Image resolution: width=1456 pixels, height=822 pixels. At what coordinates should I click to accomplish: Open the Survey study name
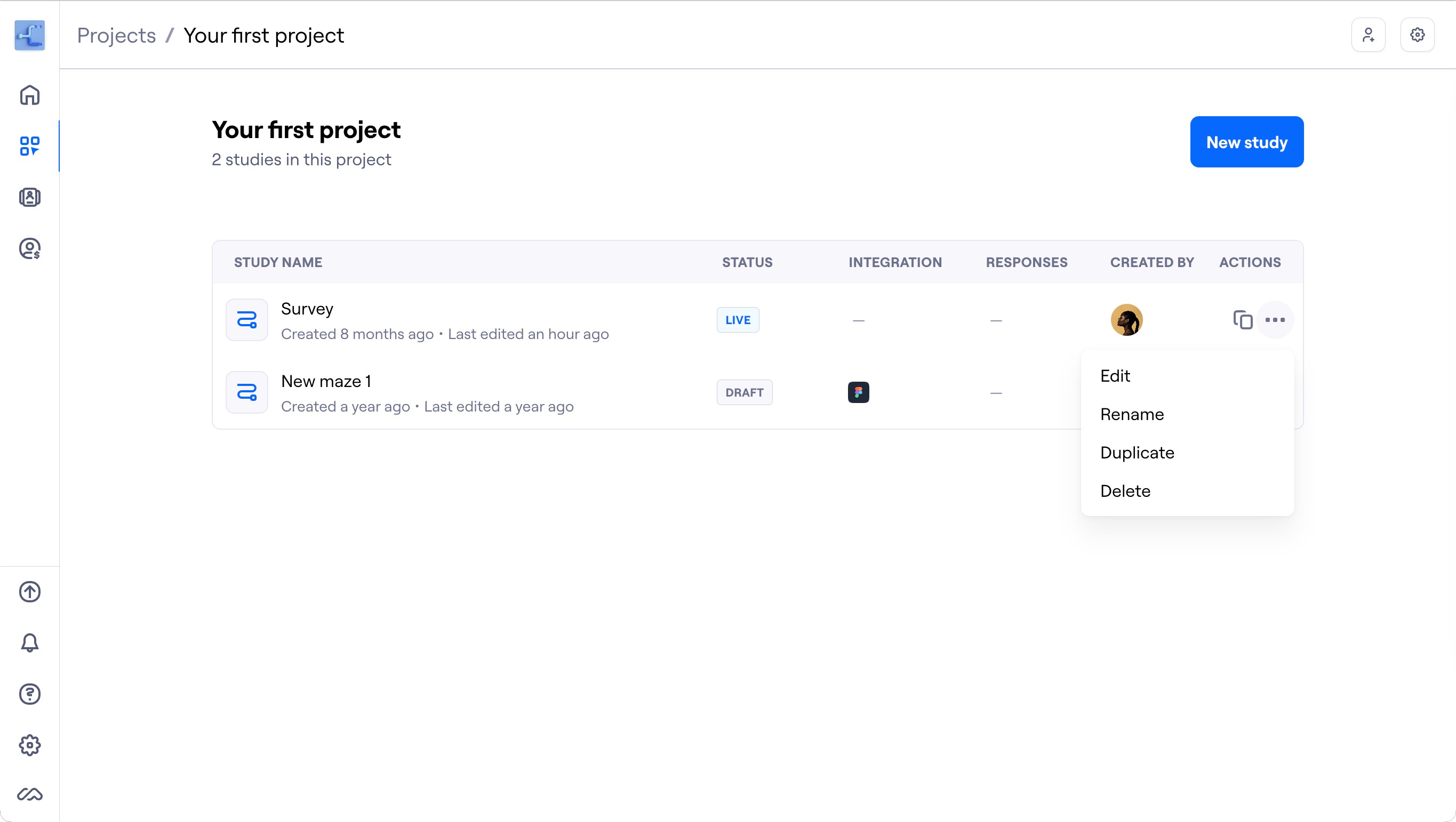click(x=307, y=309)
